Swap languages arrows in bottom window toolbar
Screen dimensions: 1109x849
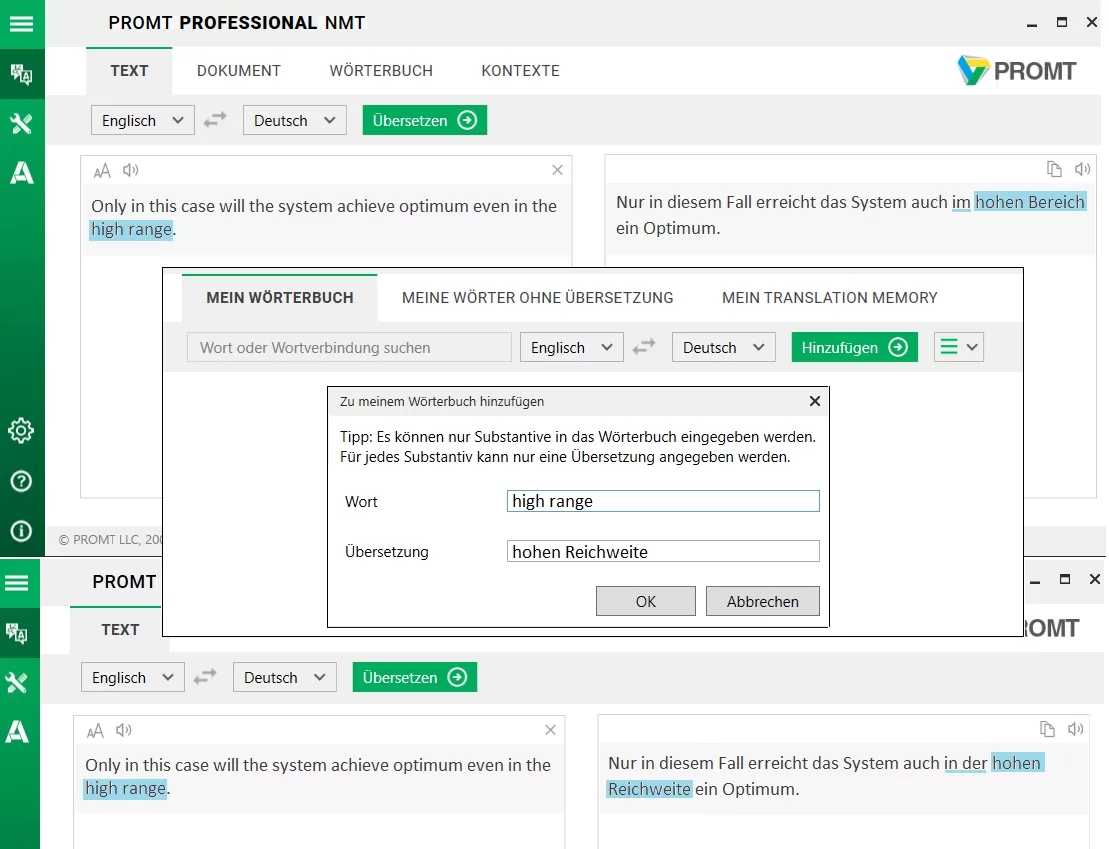tap(205, 677)
